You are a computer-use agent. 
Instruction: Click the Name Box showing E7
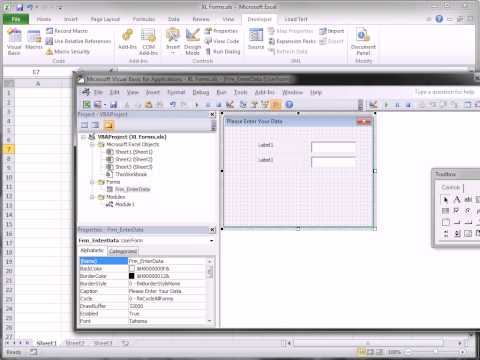(36, 72)
